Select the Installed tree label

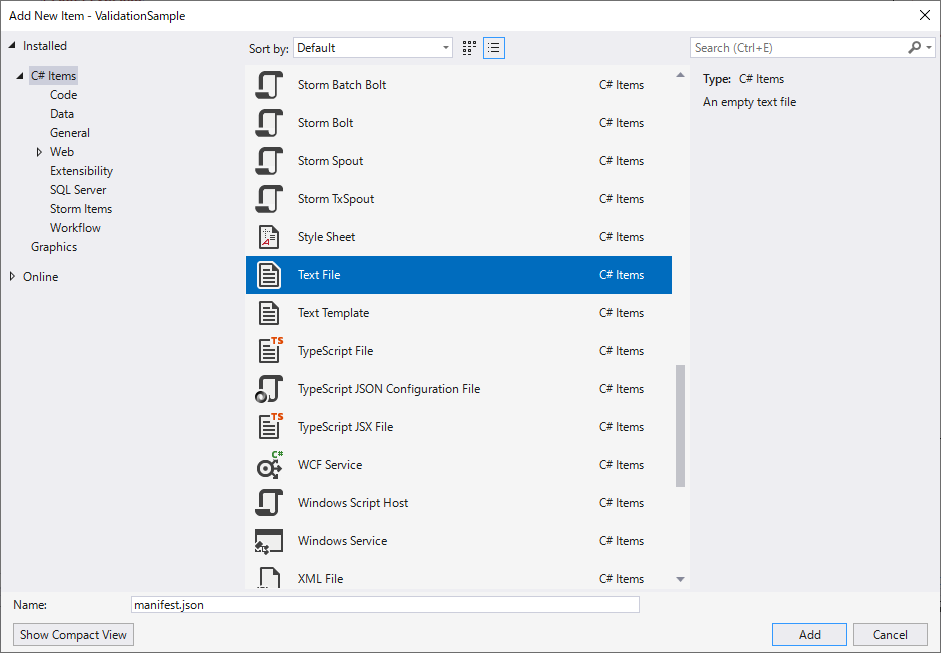(44, 46)
